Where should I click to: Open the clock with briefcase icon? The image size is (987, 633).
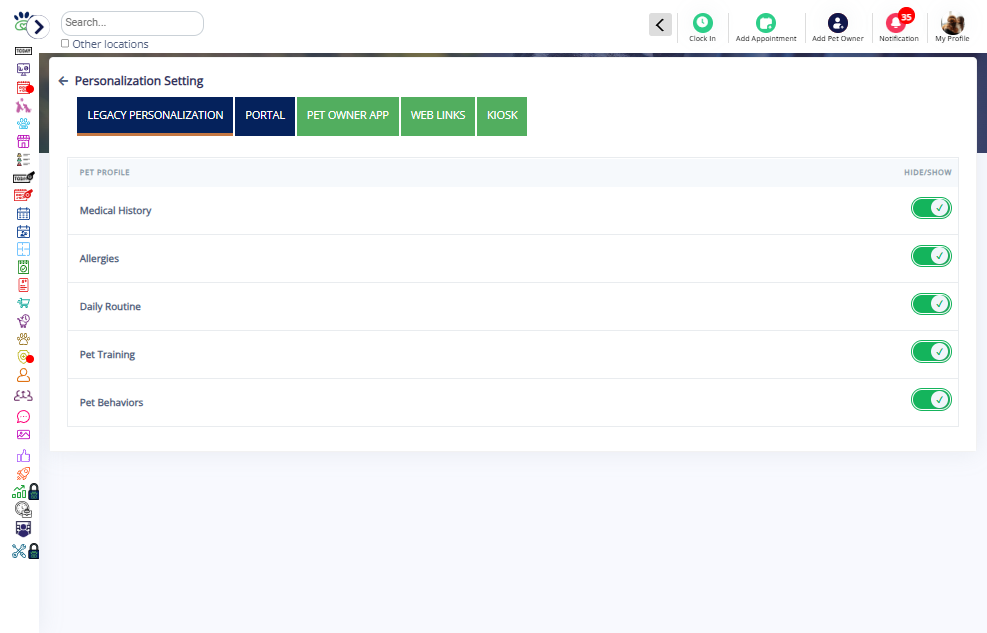point(23,510)
